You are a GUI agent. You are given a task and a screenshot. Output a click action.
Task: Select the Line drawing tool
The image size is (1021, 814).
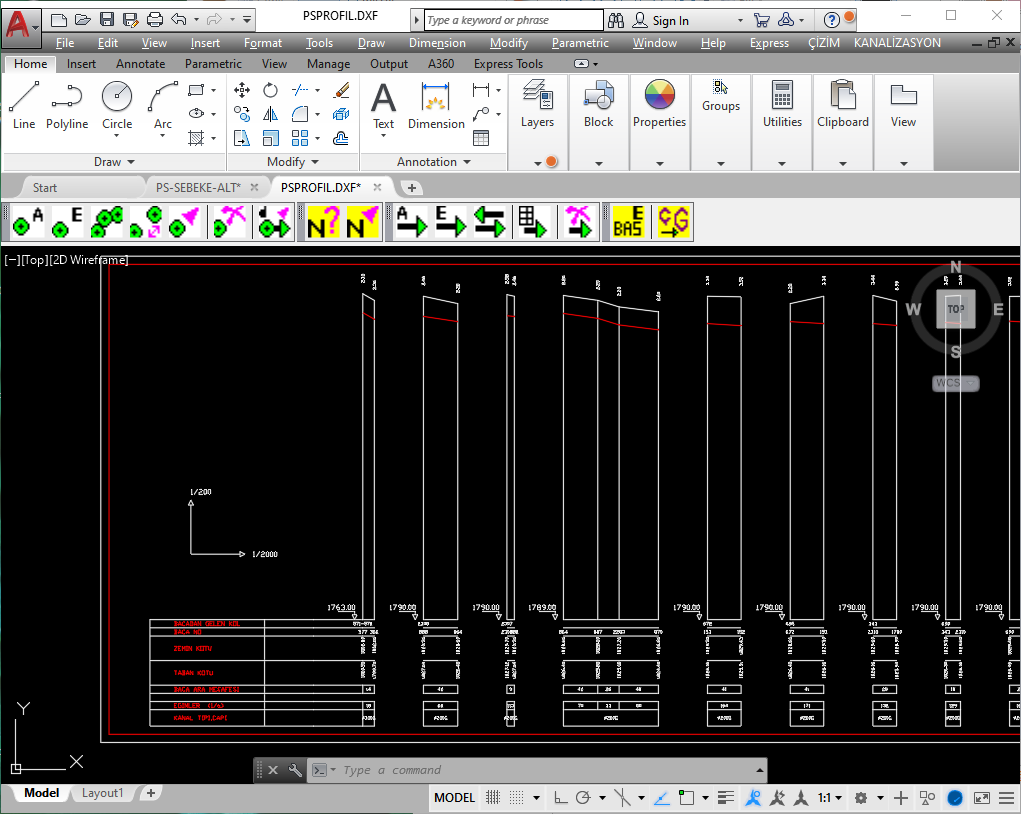pyautogui.click(x=24, y=105)
